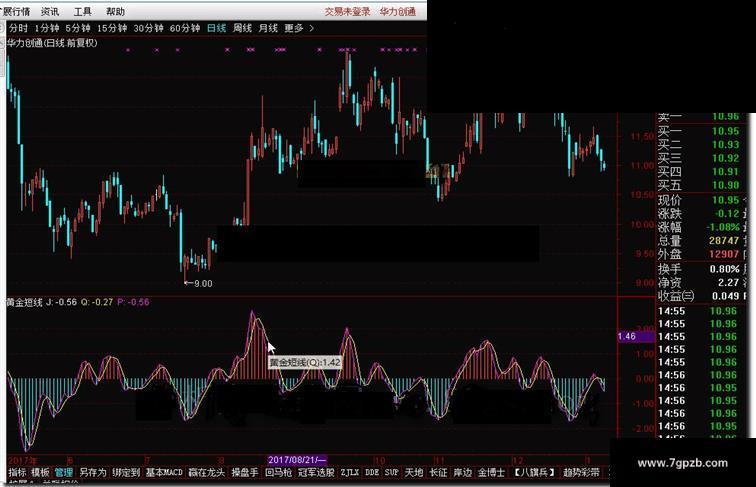Click the 2017/08/21 date marker on the time axis
Image resolution: width=756 pixels, height=487 pixels.
[x=297, y=460]
